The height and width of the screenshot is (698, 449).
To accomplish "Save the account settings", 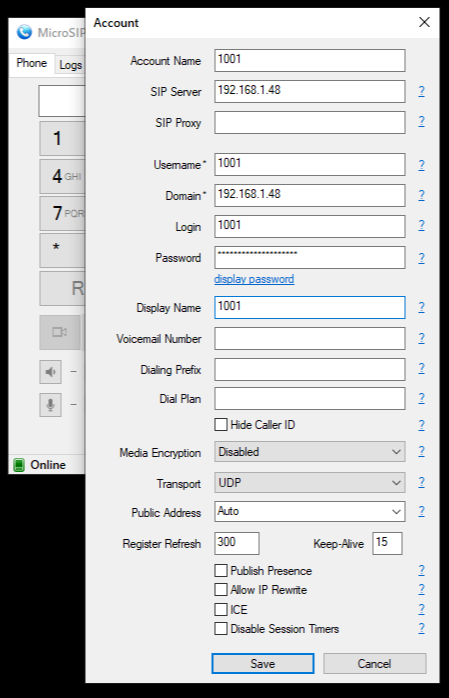I will point(263,664).
